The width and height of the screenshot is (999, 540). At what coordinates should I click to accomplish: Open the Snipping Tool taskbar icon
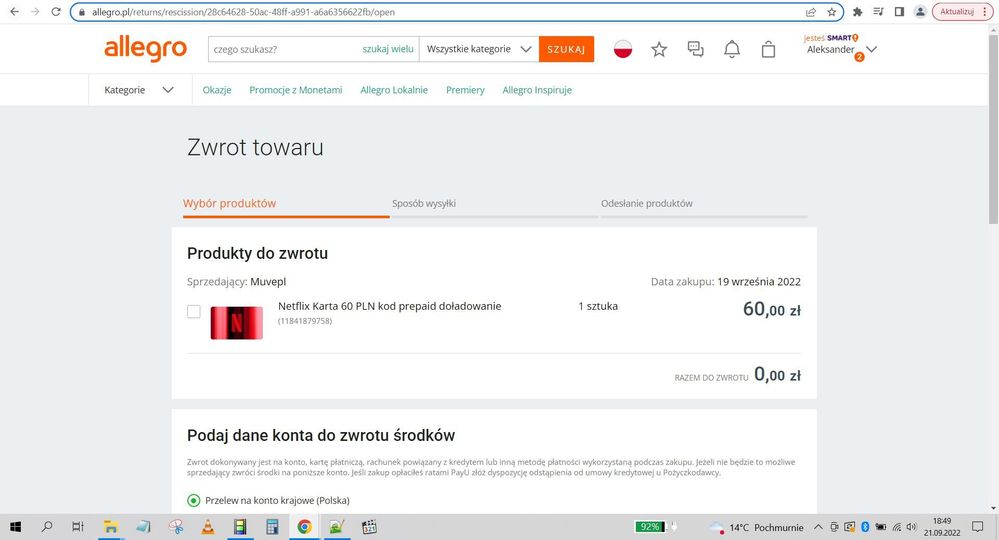point(176,527)
